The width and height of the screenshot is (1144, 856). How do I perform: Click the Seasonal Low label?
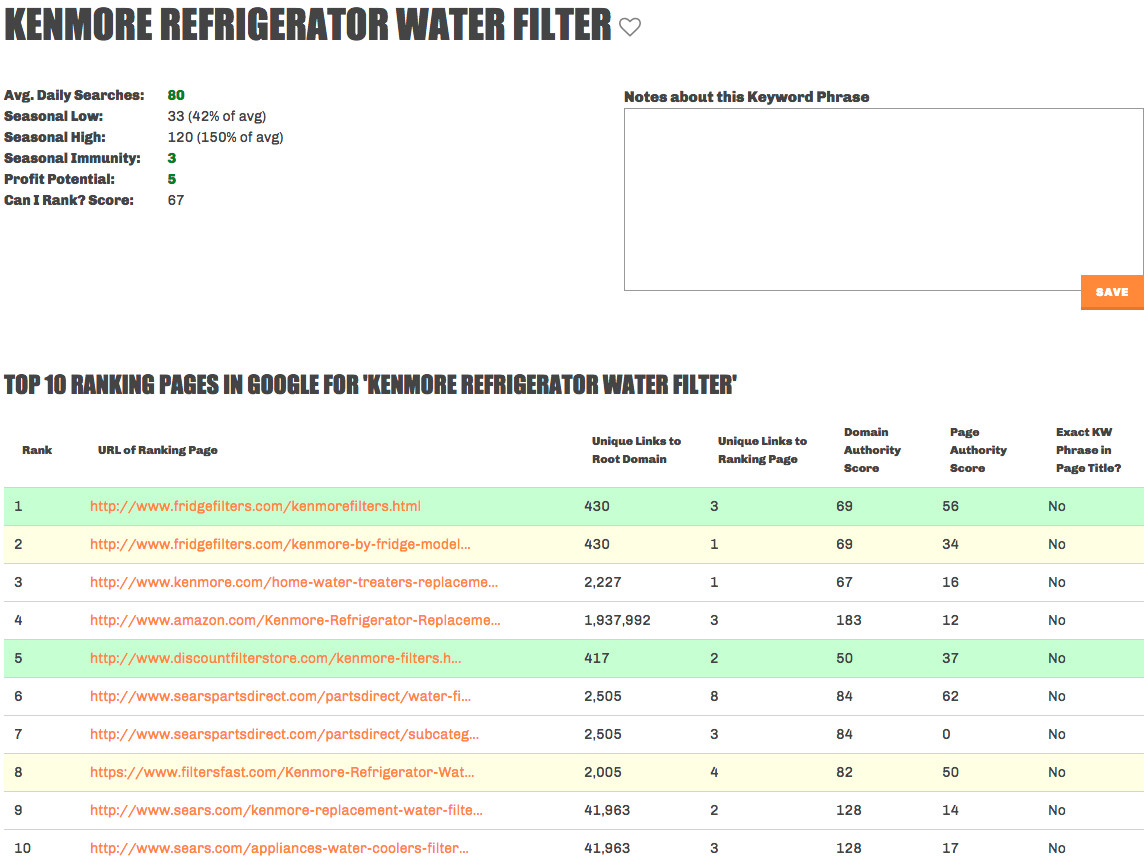click(53, 117)
